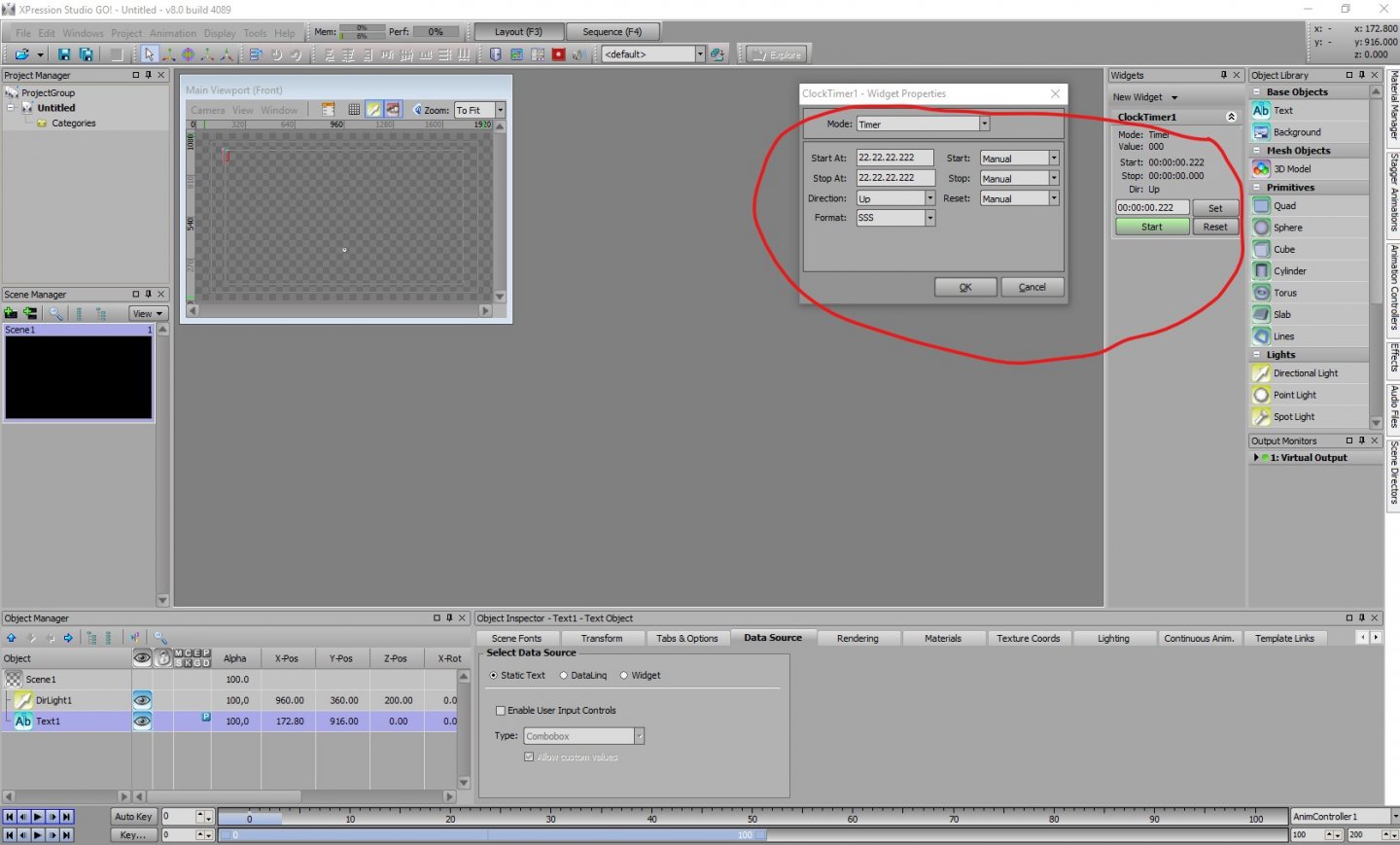Open the default layout dropdown in toolbar
Screen dimensions: 1400x845
(x=699, y=54)
